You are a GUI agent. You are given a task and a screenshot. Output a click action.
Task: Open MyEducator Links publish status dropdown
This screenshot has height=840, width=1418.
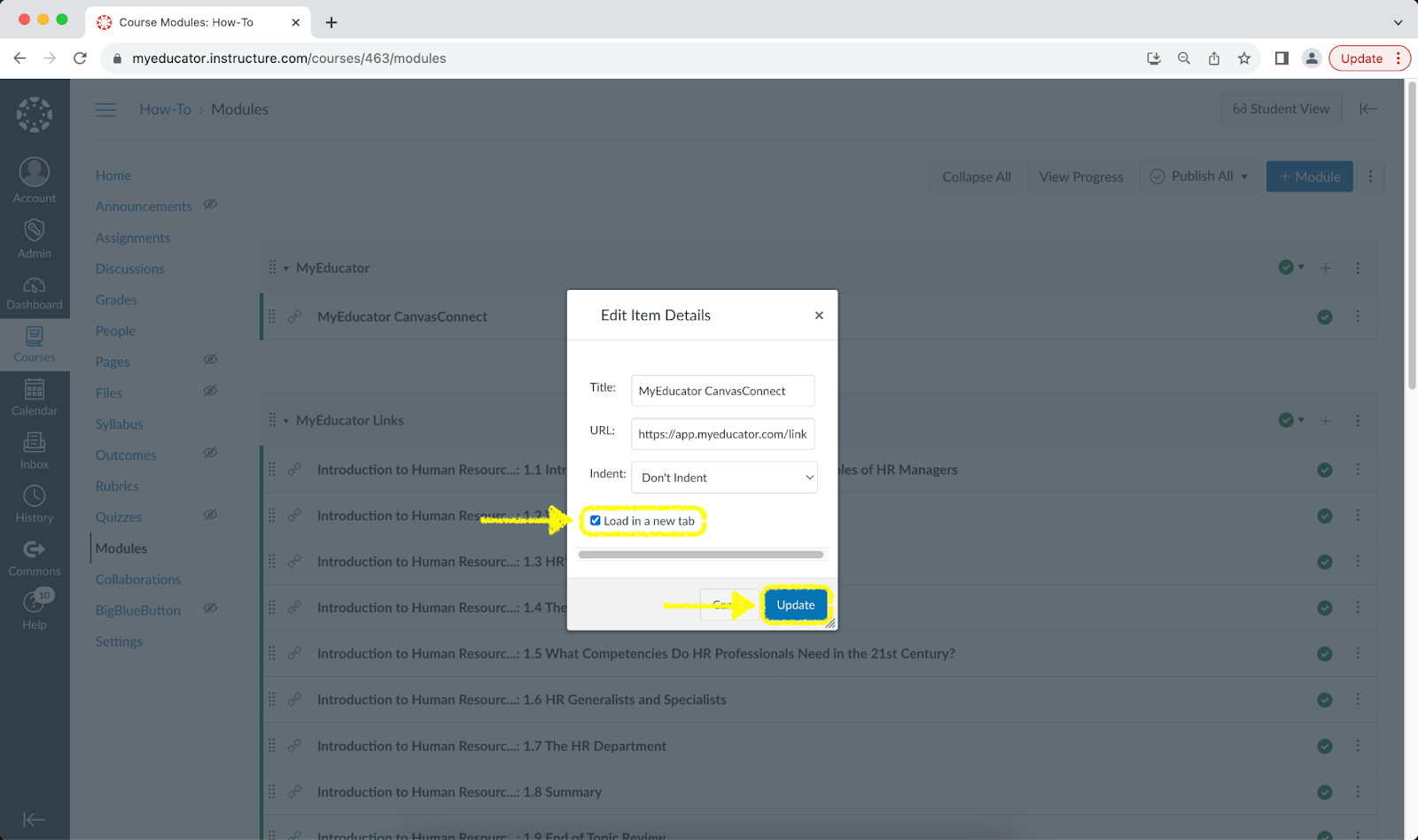(1291, 421)
